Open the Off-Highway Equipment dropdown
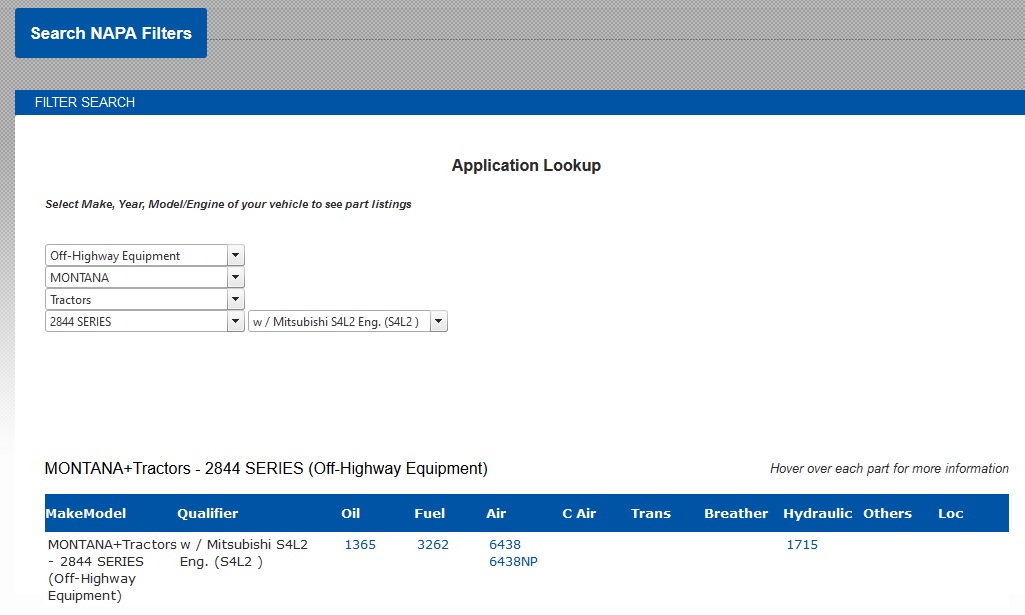 (x=144, y=256)
